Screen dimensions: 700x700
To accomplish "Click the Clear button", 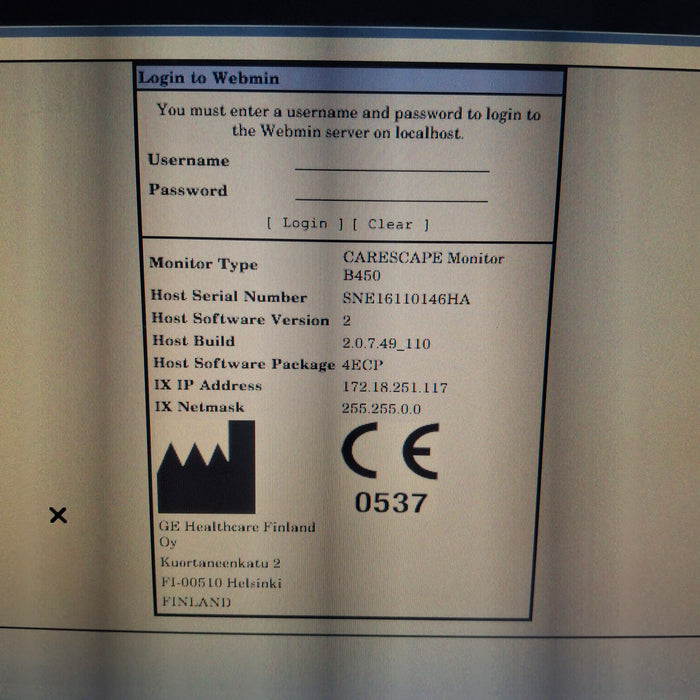I will pyautogui.click(x=391, y=224).
